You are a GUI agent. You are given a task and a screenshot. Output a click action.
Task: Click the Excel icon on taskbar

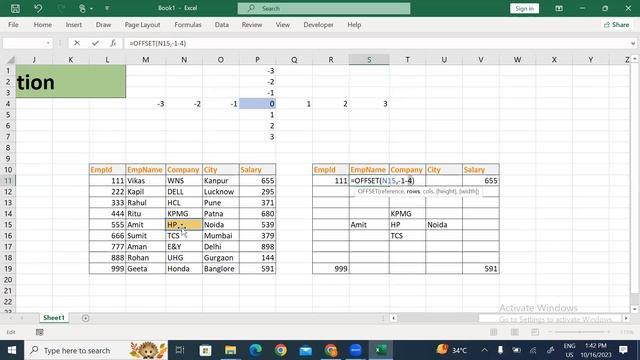click(381, 350)
